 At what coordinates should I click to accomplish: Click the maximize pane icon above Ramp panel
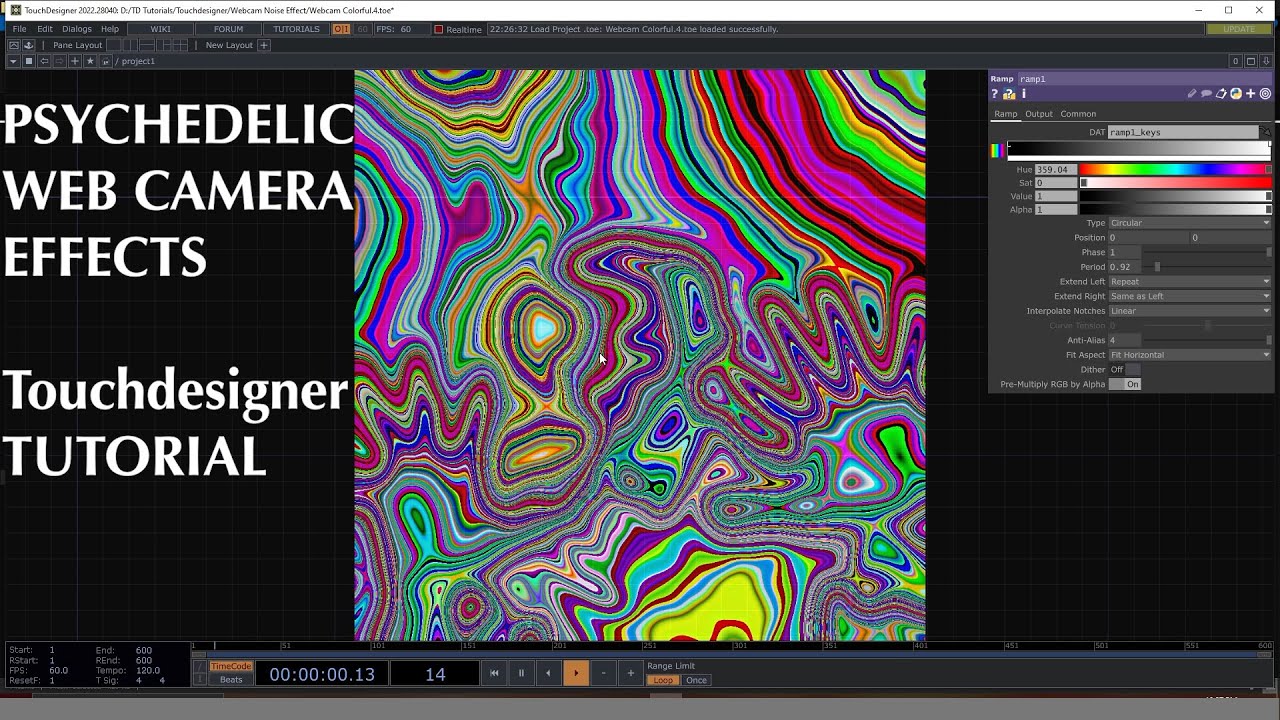(1251, 61)
